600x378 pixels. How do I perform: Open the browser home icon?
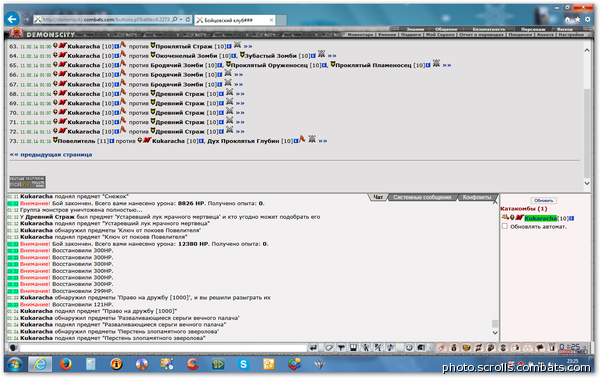[568, 20]
